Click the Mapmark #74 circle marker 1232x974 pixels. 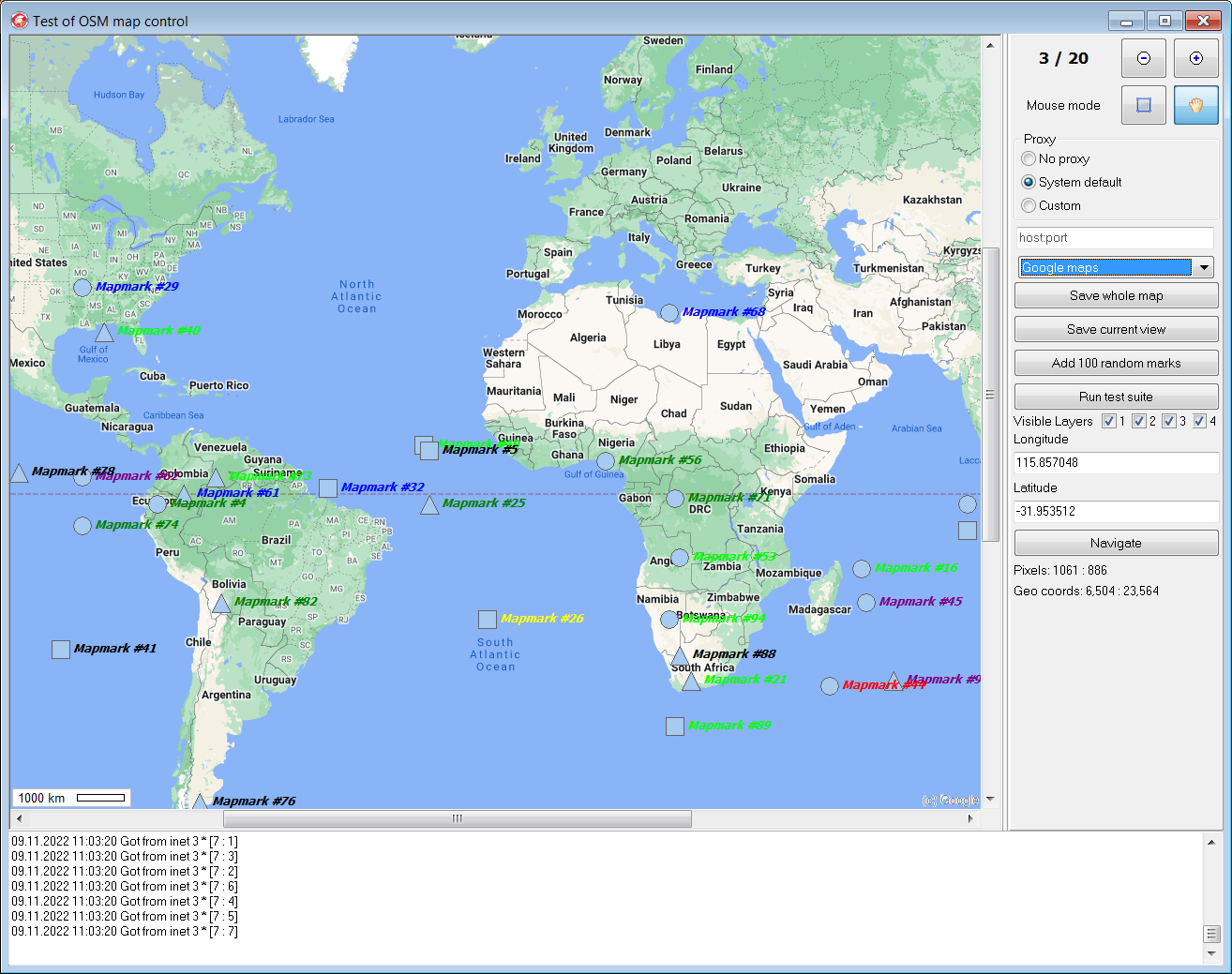pyautogui.click(x=83, y=526)
